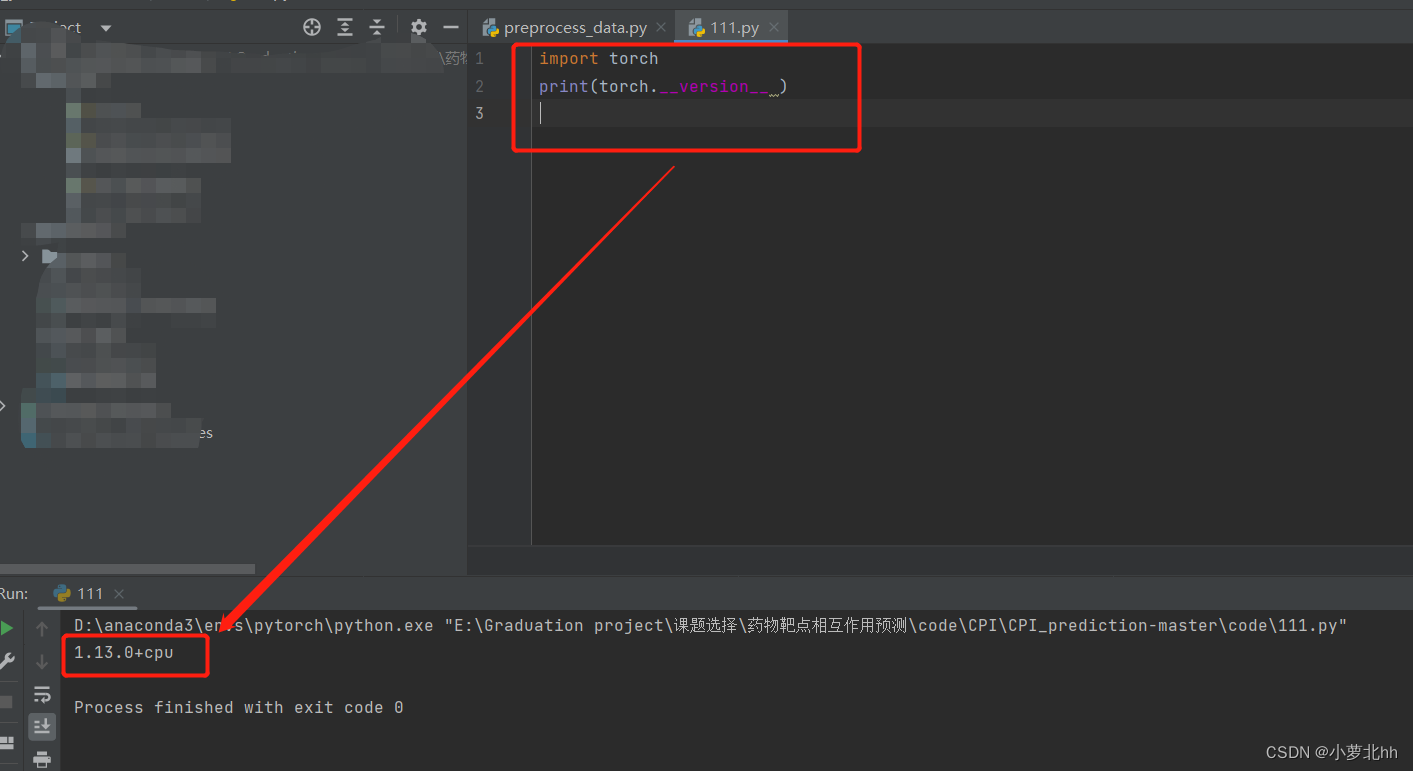Image resolution: width=1413 pixels, height=771 pixels.
Task: Click the down the stack trace arrow
Action: (42, 661)
